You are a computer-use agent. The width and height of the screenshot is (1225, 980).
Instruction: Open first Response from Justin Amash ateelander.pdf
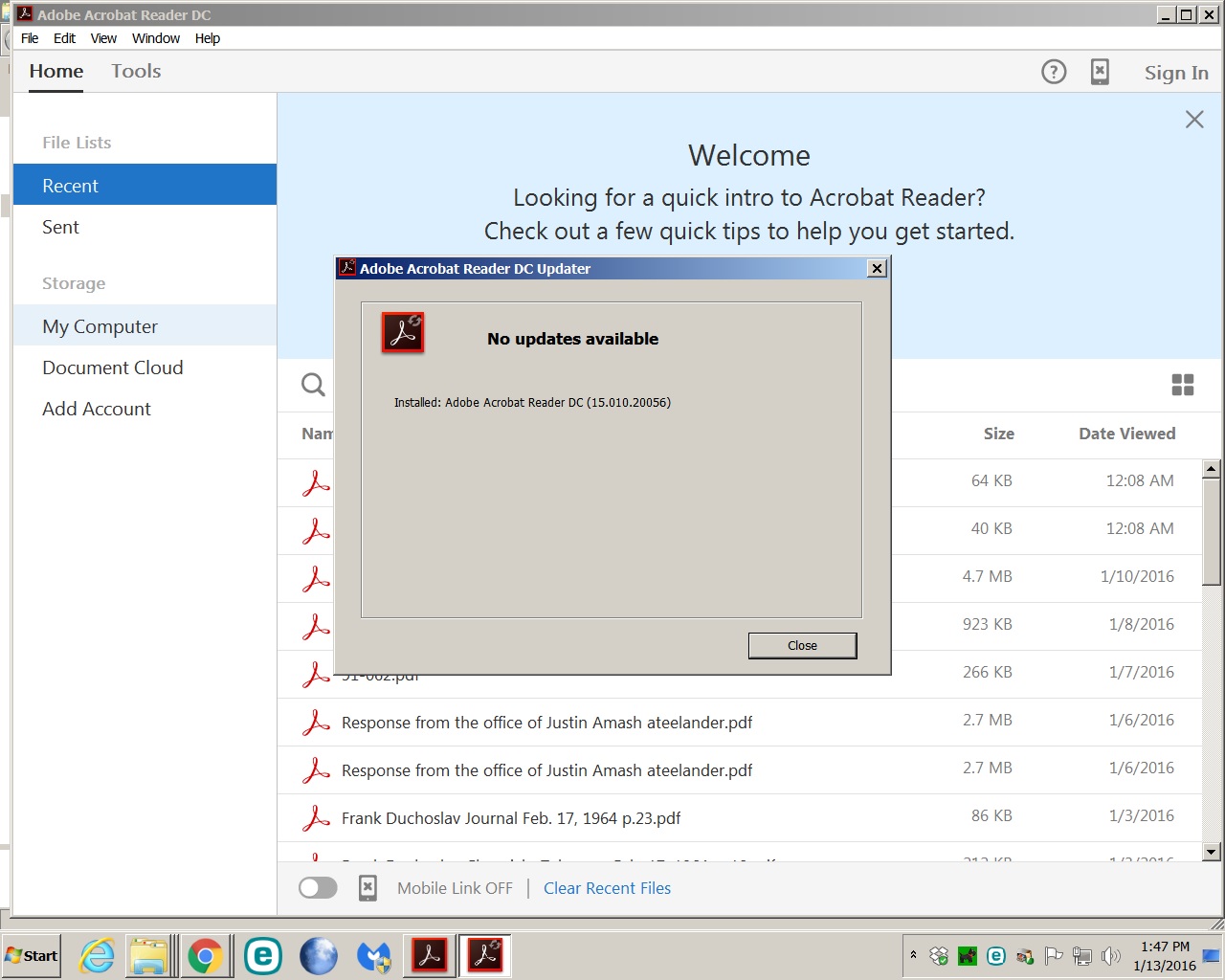(546, 723)
